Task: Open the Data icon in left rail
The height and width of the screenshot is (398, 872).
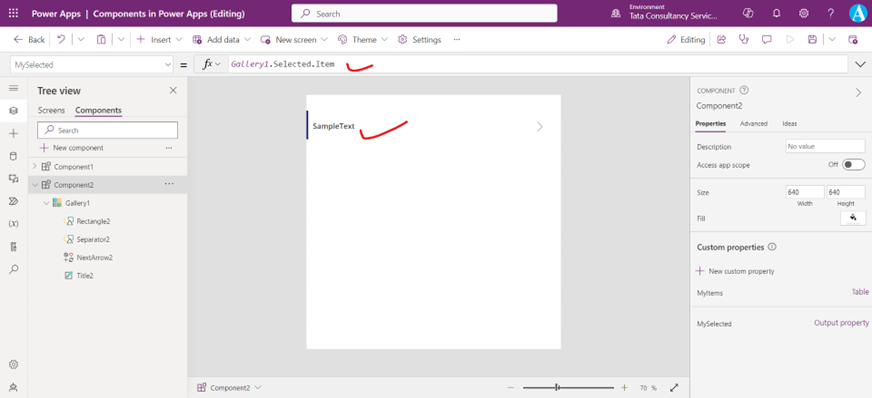Action: 14,156
